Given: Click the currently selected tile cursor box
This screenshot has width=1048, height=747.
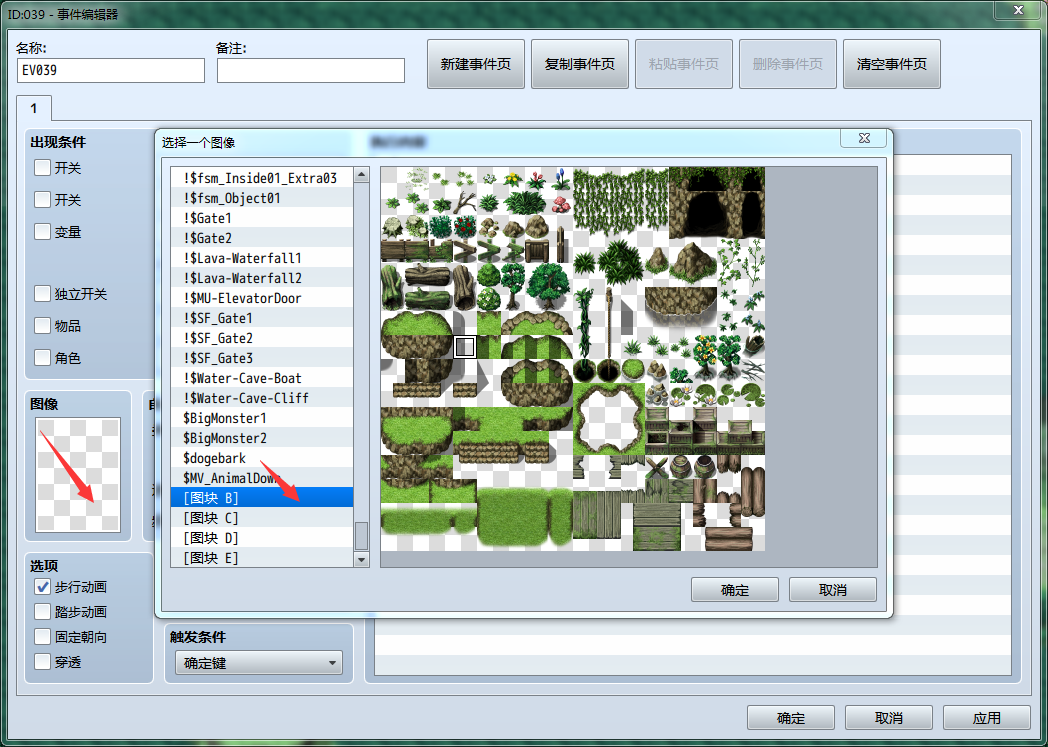Looking at the screenshot, I should [465, 347].
